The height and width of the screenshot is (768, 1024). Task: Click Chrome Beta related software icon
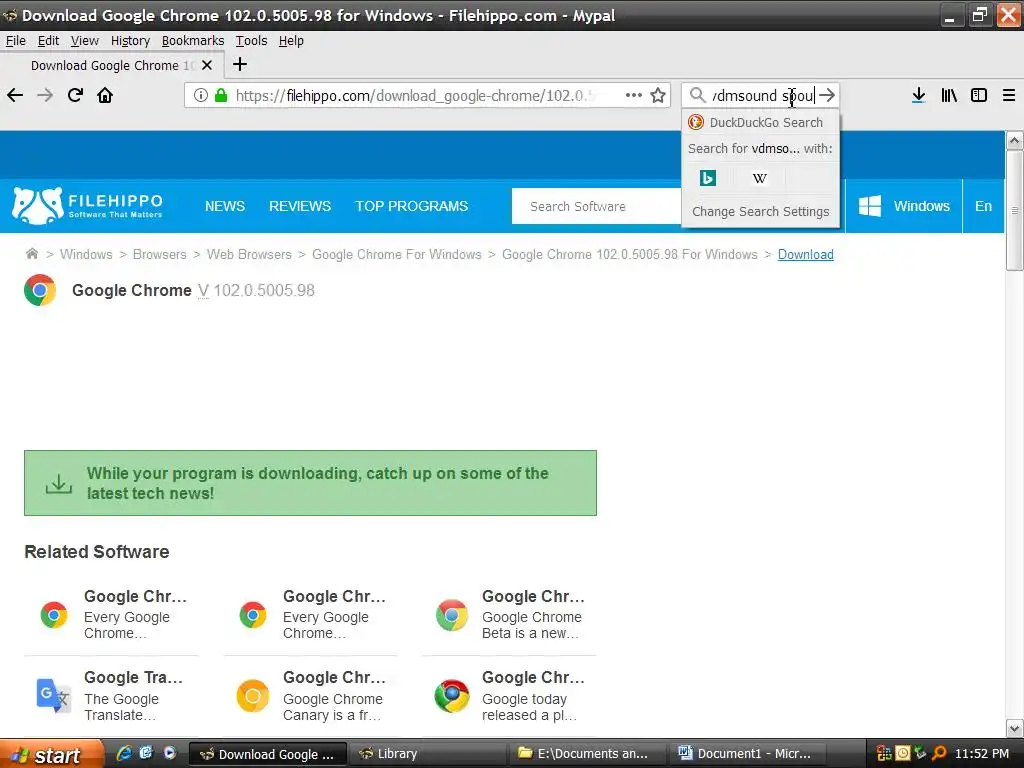452,615
